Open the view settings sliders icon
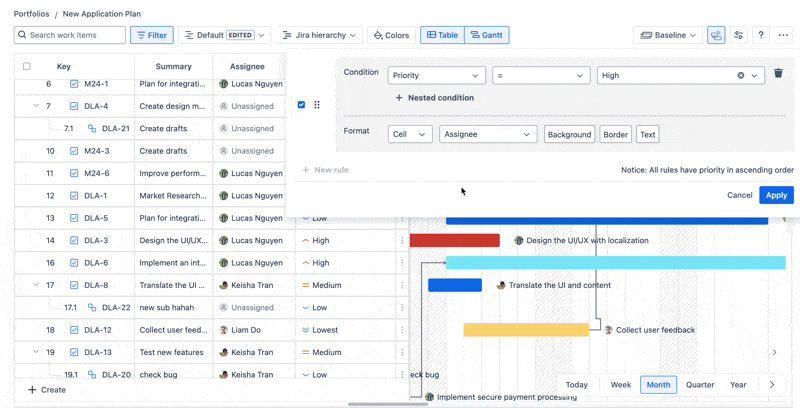The image size is (800, 408). click(739, 35)
